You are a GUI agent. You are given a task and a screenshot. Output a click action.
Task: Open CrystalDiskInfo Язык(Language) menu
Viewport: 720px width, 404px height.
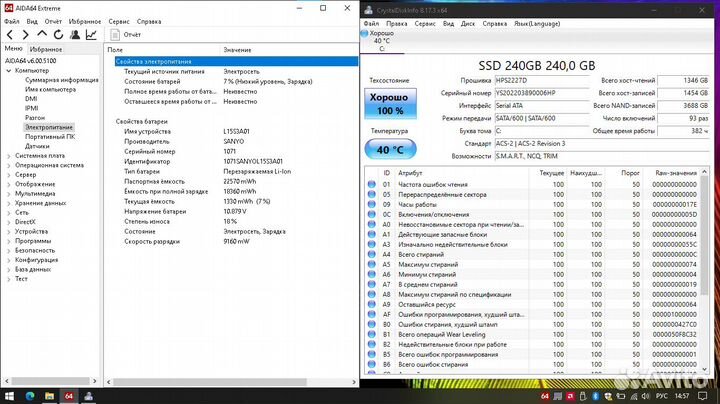coord(537,23)
